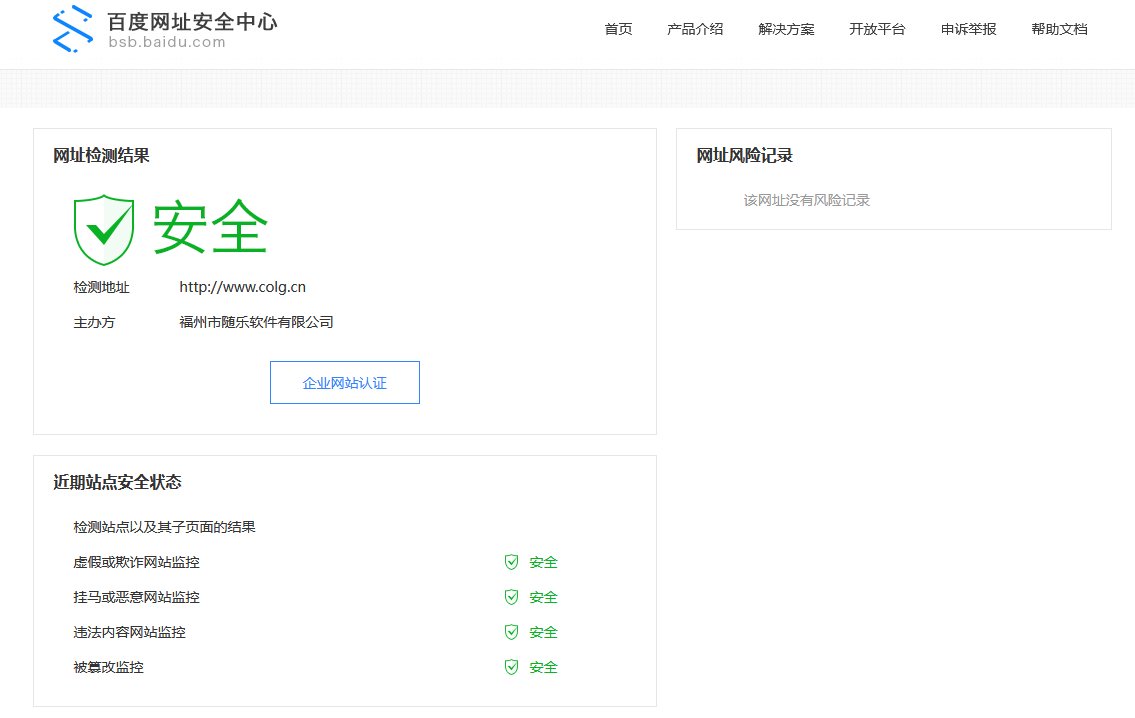Click the 挂马或恶意网站监控 row label
This screenshot has height=718, width=1135.
[136, 597]
